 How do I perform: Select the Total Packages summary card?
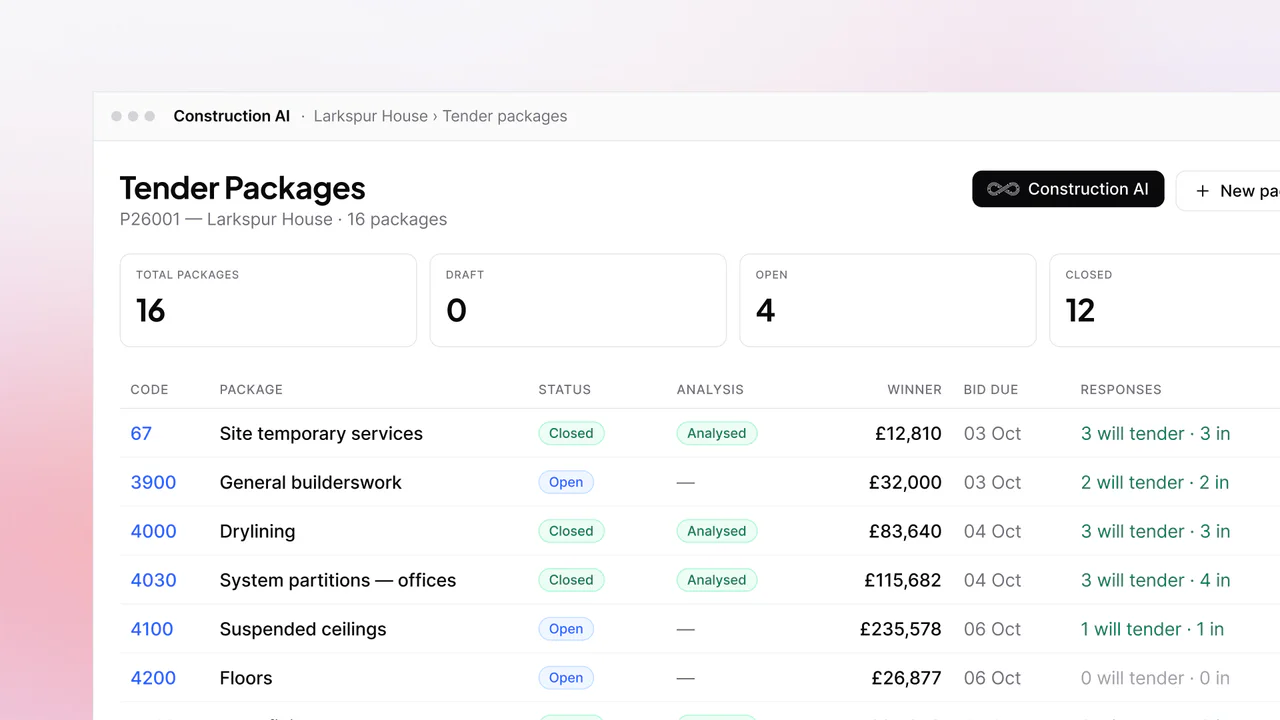268,300
